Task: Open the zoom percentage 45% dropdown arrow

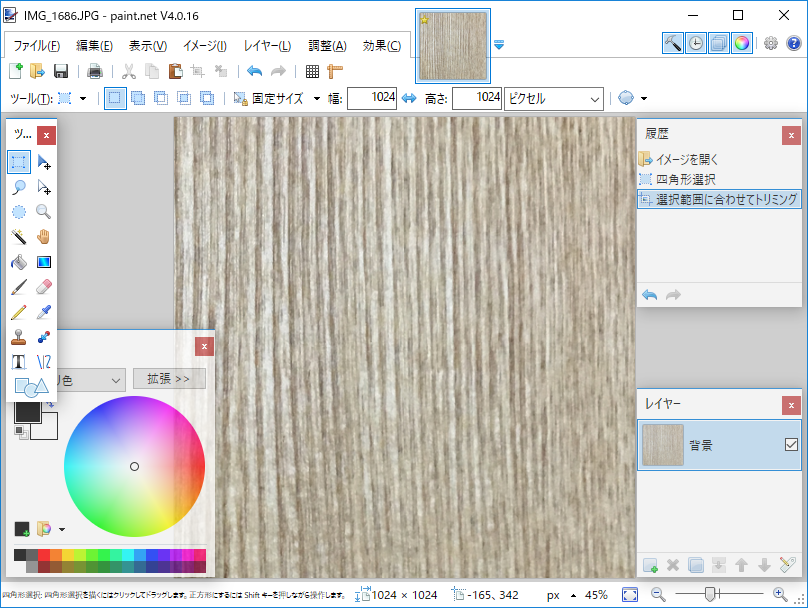Action: point(574,595)
